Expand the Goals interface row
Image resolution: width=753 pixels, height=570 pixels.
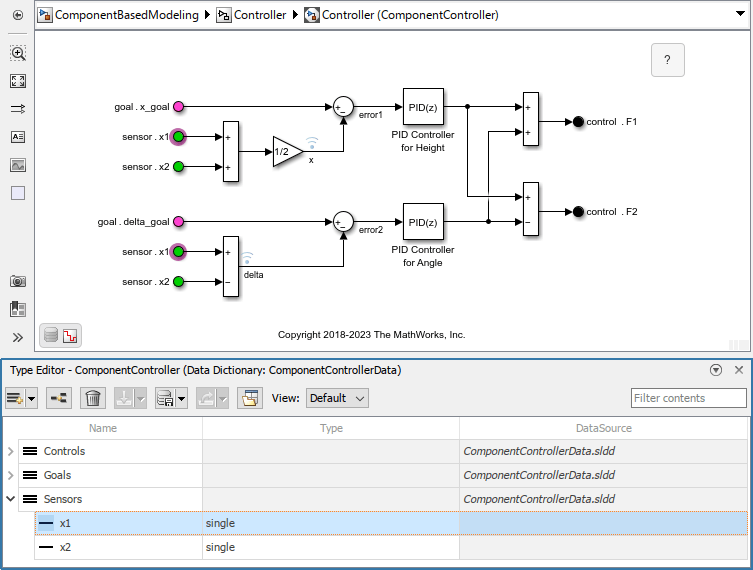coord(11,475)
